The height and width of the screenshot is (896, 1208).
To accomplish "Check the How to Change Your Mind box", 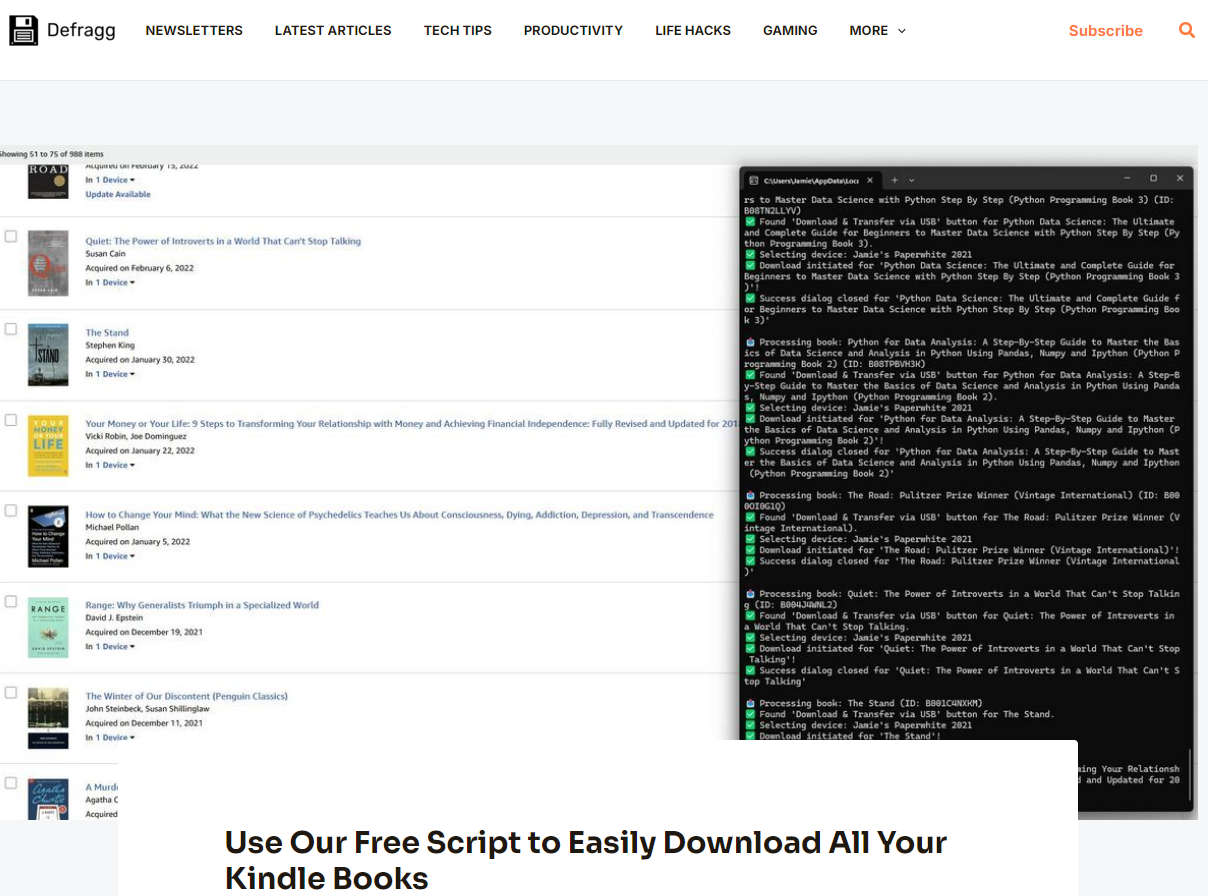I will (11, 510).
